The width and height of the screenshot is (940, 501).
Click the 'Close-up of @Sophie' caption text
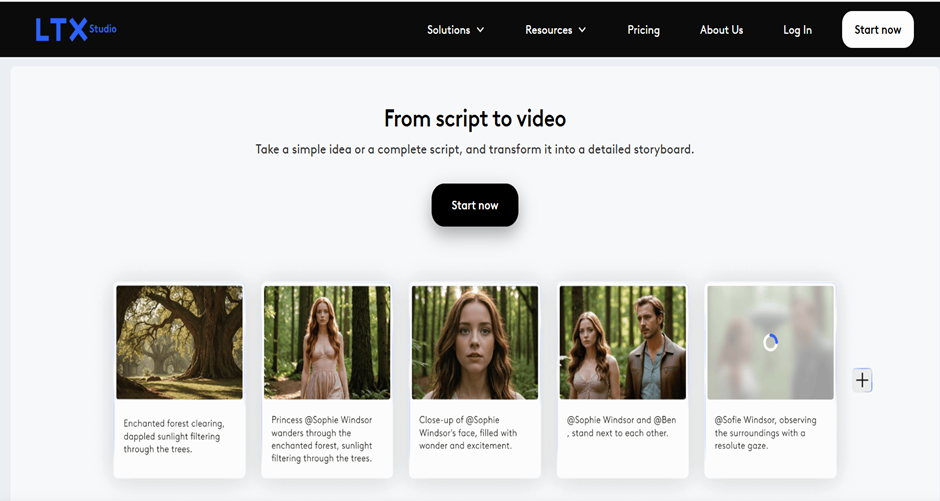coord(468,433)
